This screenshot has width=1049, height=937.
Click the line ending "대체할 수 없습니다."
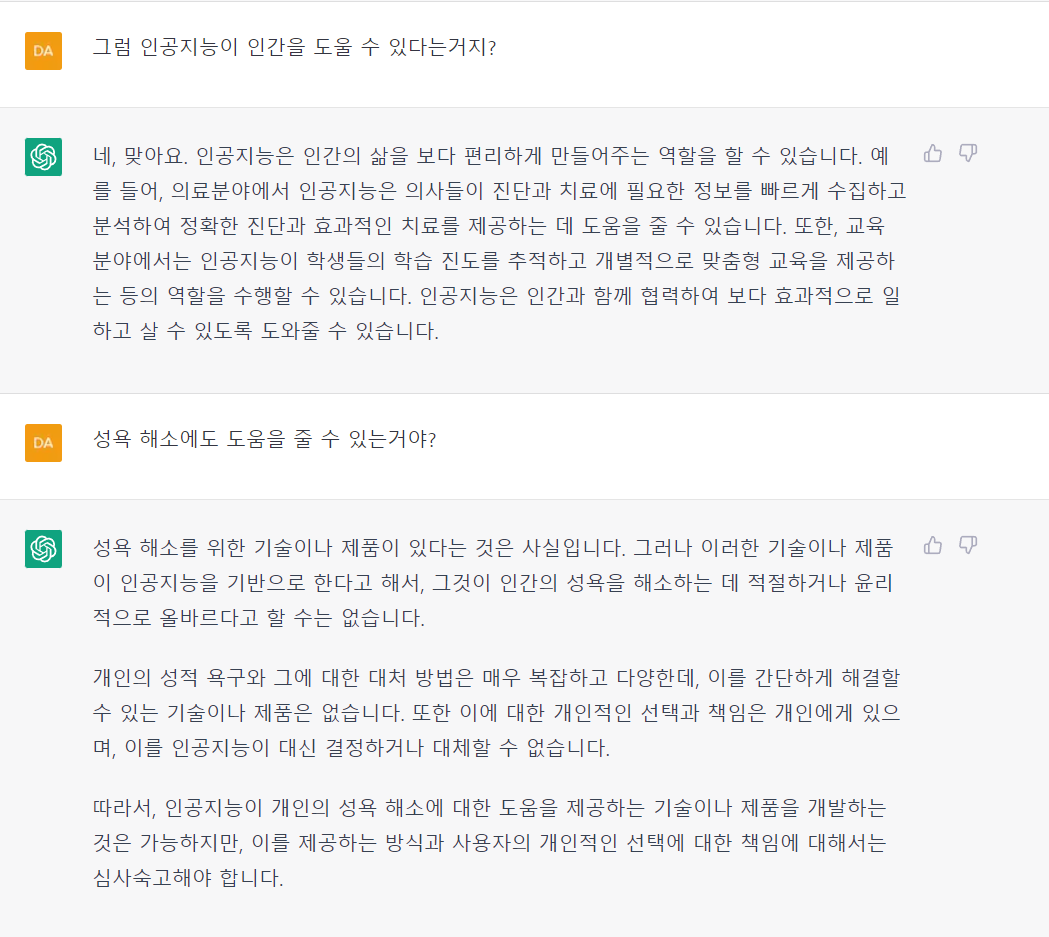click(350, 748)
